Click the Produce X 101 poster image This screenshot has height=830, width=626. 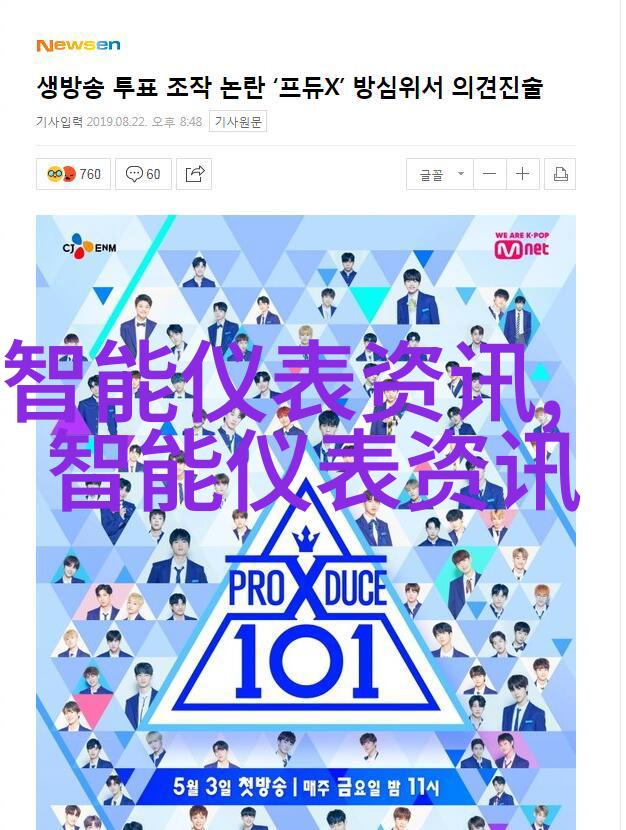(306, 522)
